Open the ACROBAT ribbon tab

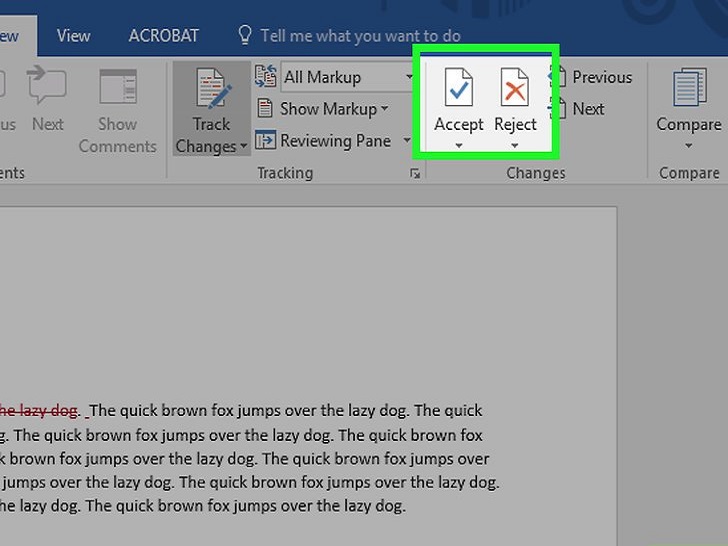(x=163, y=36)
